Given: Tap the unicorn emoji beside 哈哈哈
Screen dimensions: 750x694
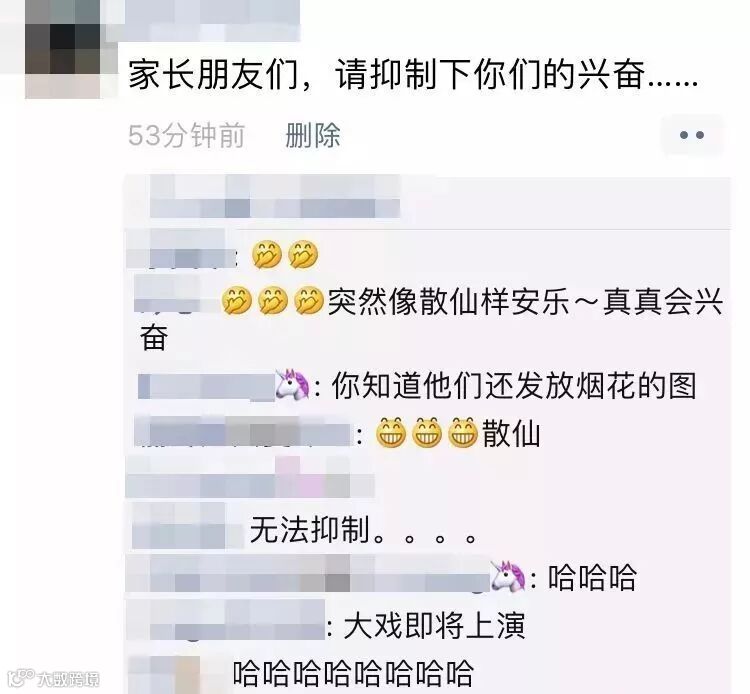Looking at the screenshot, I should click(508, 576).
